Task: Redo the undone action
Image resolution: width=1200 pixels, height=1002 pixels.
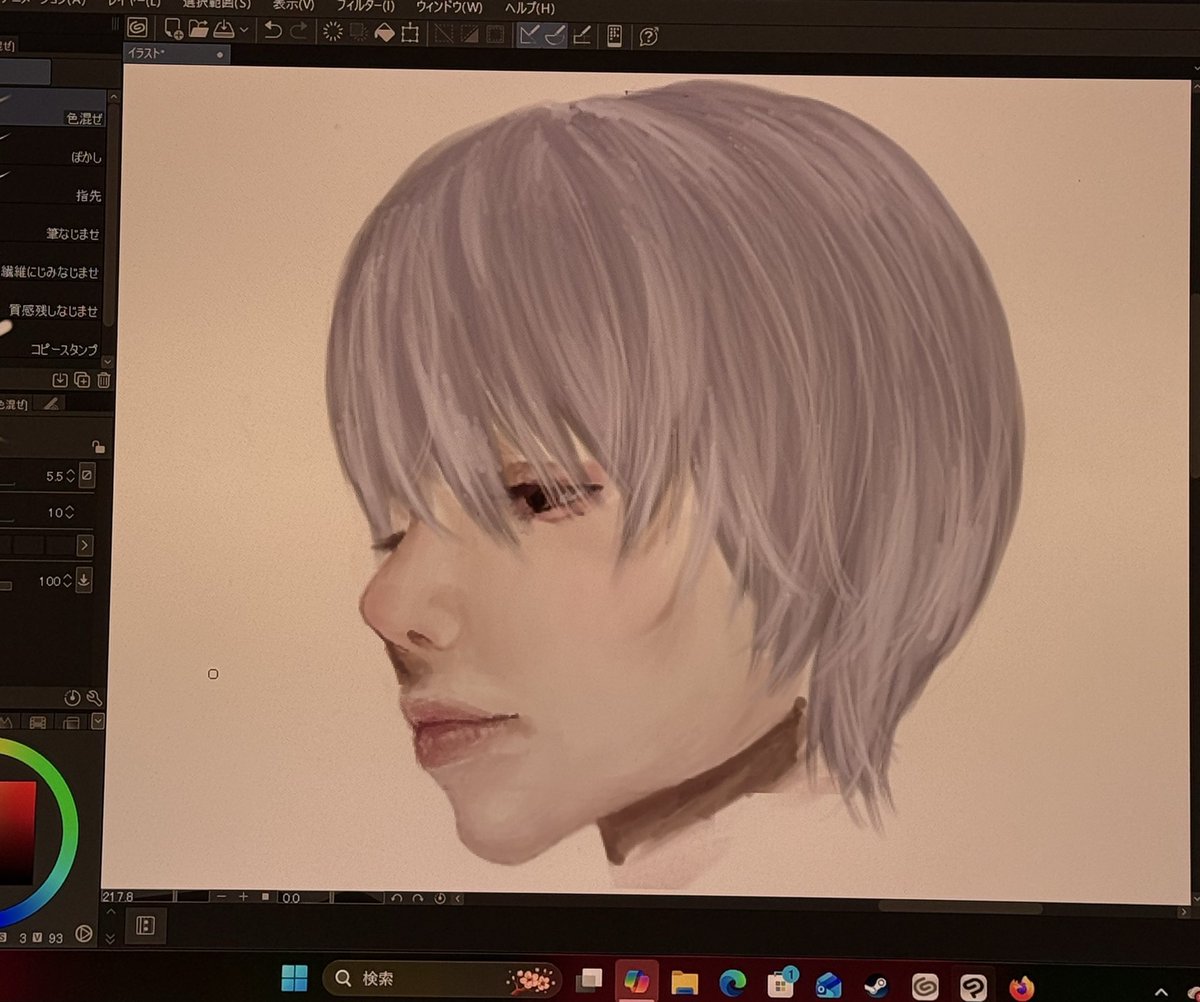Action: tap(298, 32)
